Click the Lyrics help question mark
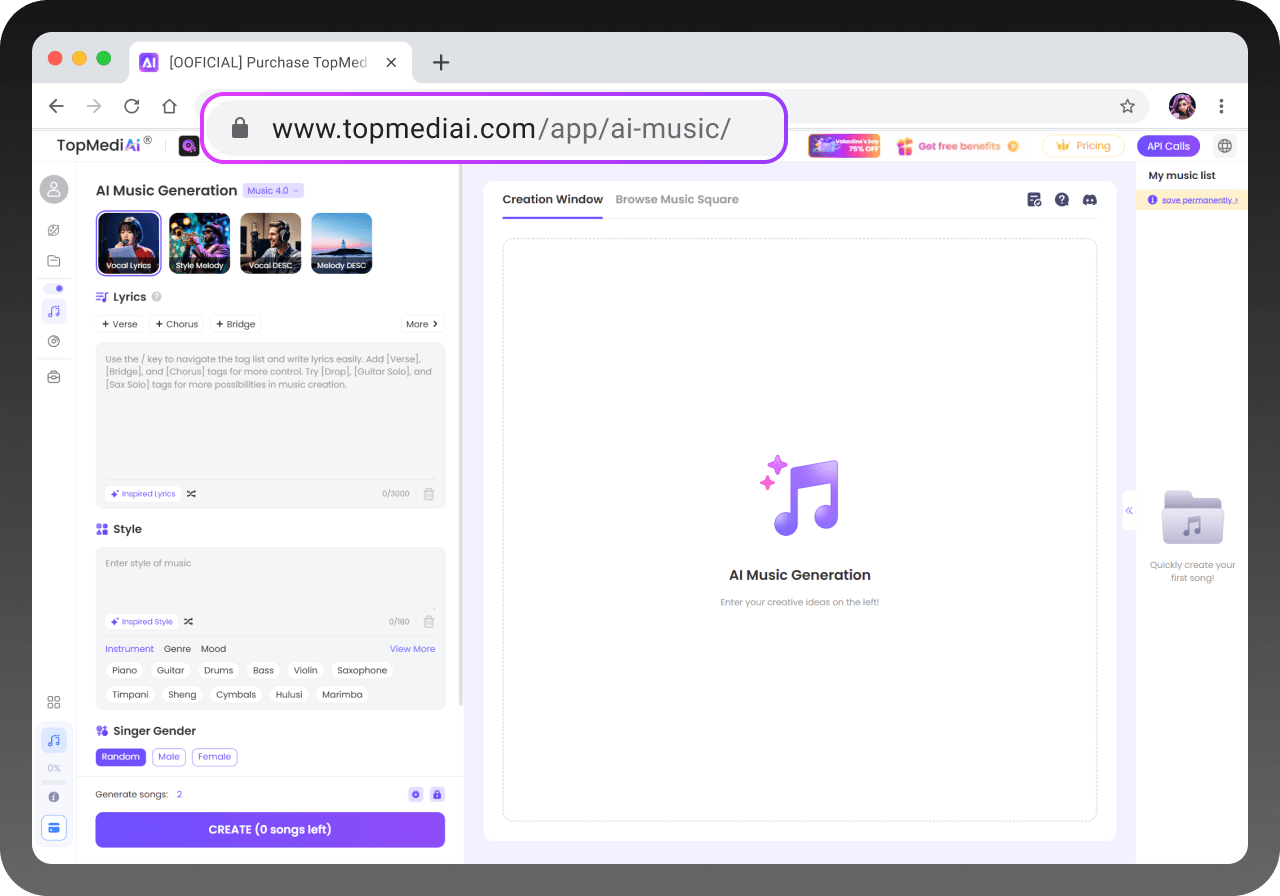The height and width of the screenshot is (896, 1280). coord(157,297)
